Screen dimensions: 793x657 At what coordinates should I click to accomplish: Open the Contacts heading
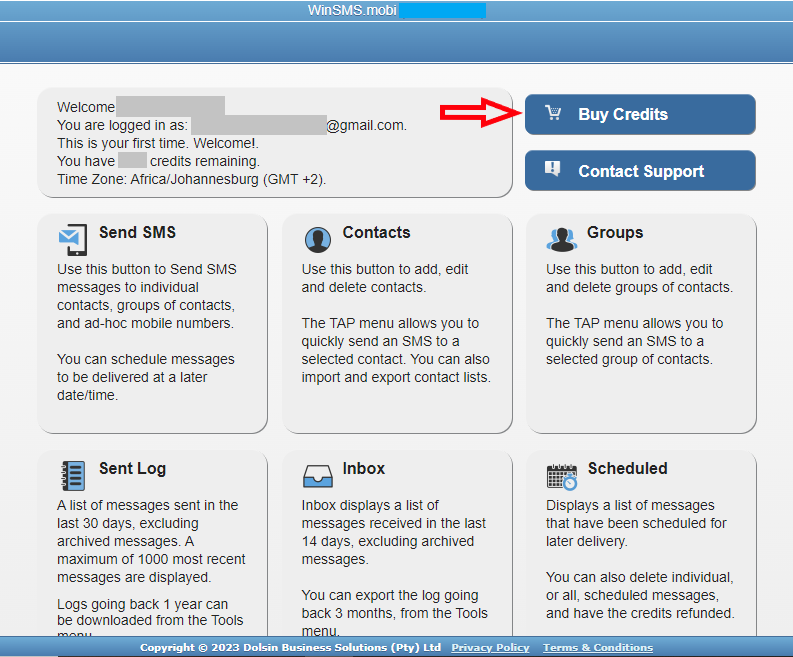point(376,232)
